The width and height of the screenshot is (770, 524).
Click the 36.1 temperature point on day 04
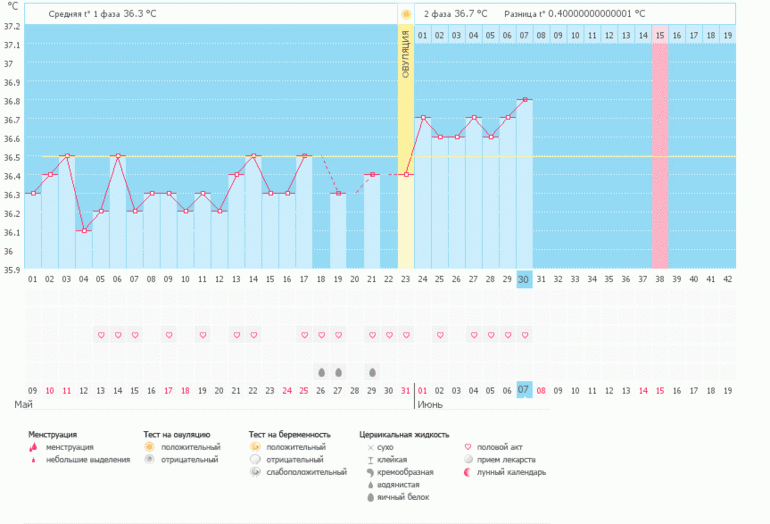84,231
